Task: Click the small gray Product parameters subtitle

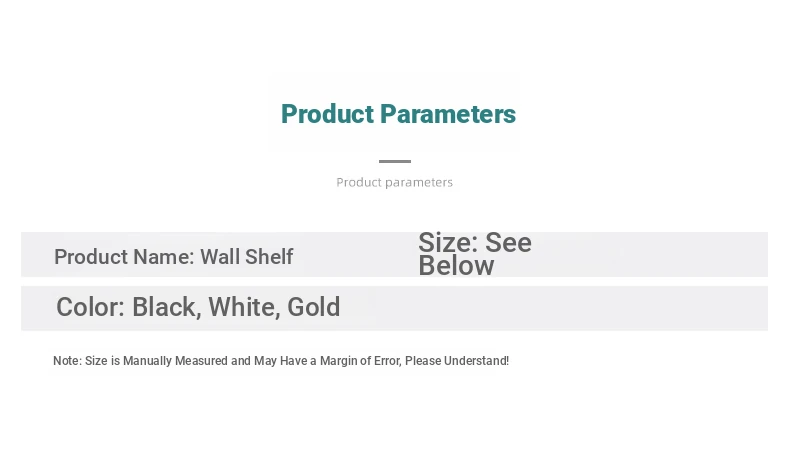Action: click(x=394, y=182)
